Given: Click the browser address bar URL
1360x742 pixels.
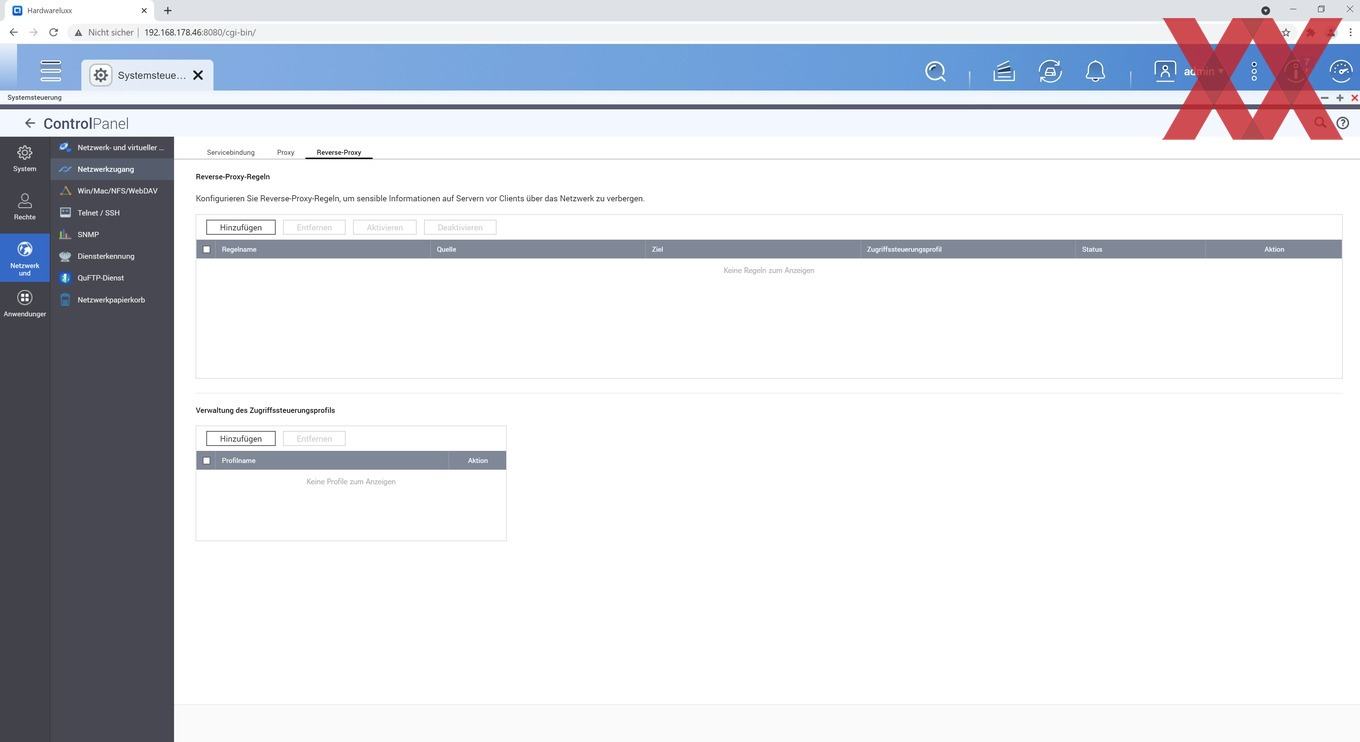Looking at the screenshot, I should coord(200,32).
